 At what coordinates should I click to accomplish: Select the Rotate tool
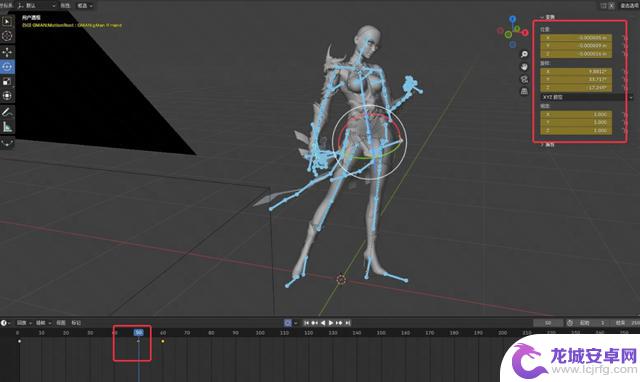point(7,67)
